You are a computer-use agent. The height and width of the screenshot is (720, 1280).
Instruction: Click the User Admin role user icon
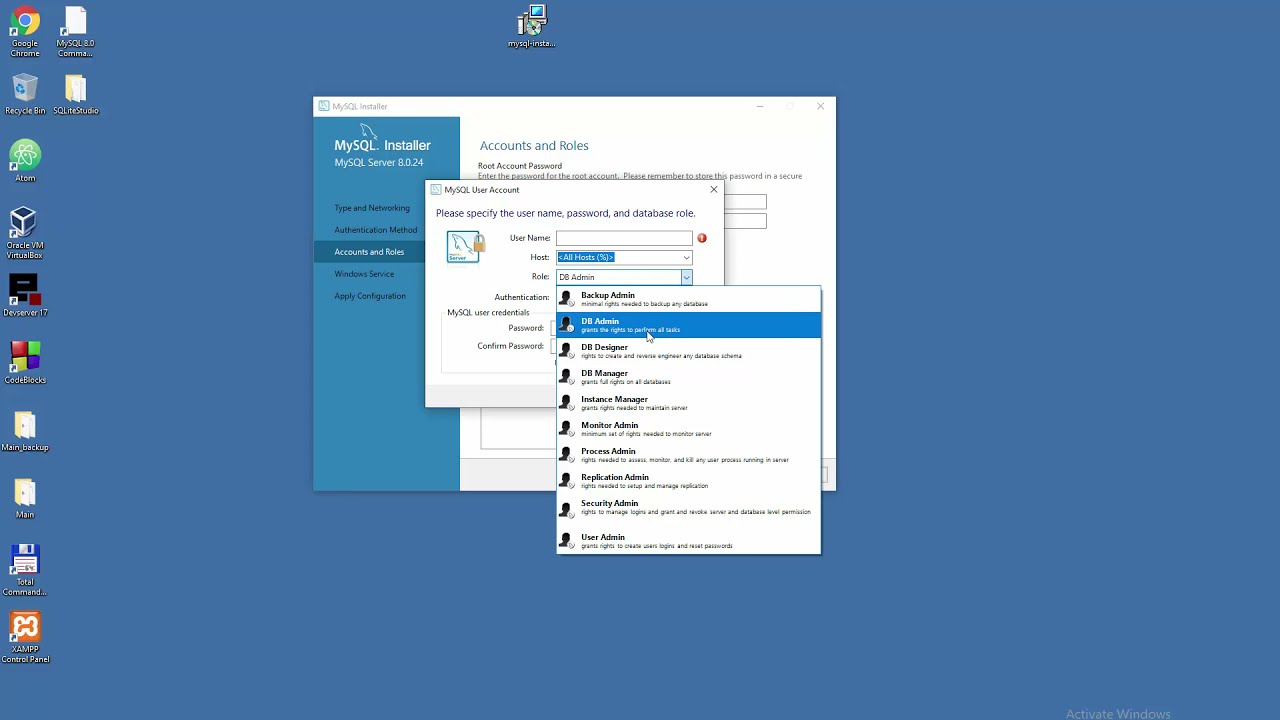click(x=567, y=541)
